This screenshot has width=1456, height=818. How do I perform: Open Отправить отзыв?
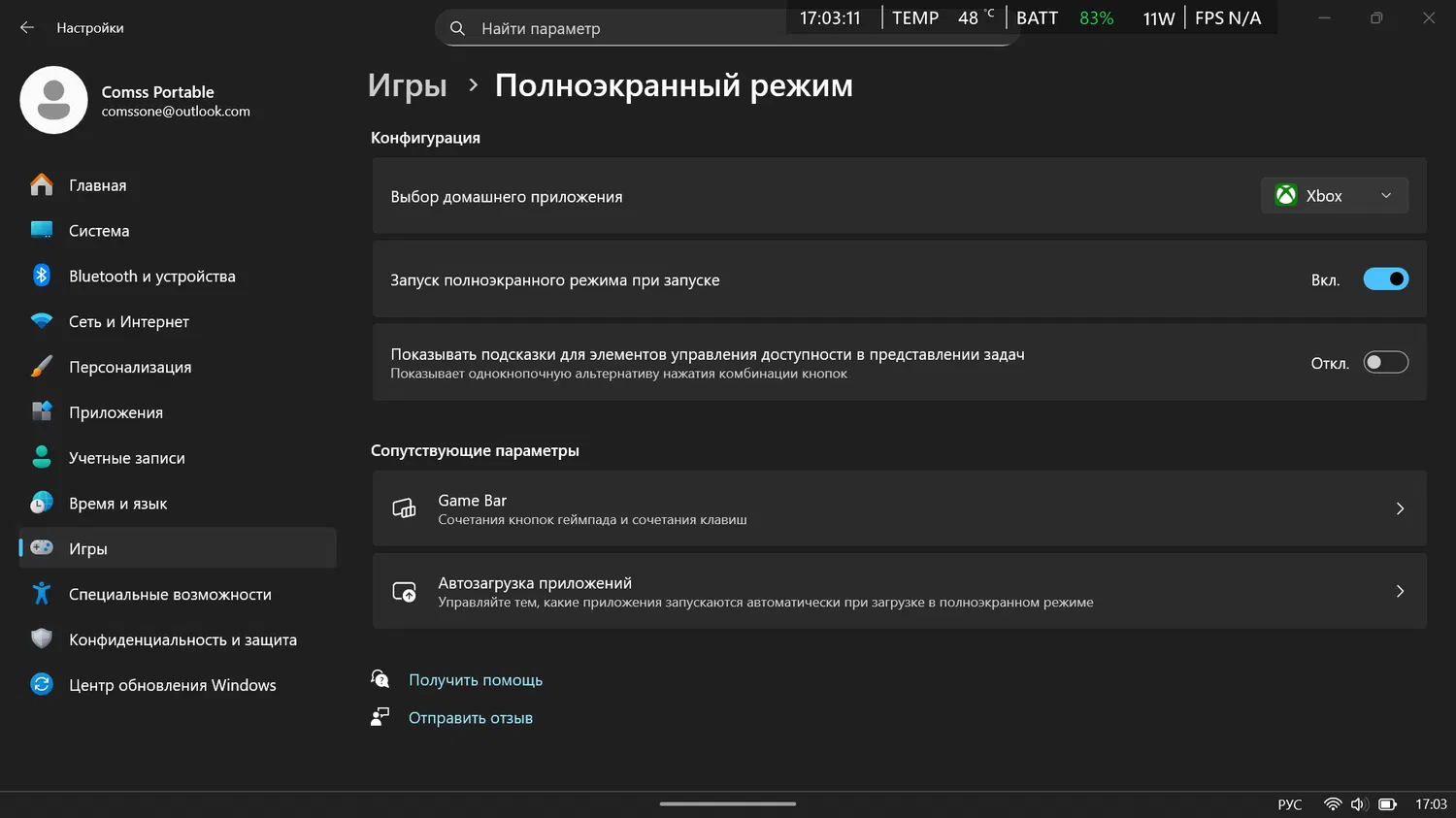pyautogui.click(x=471, y=717)
